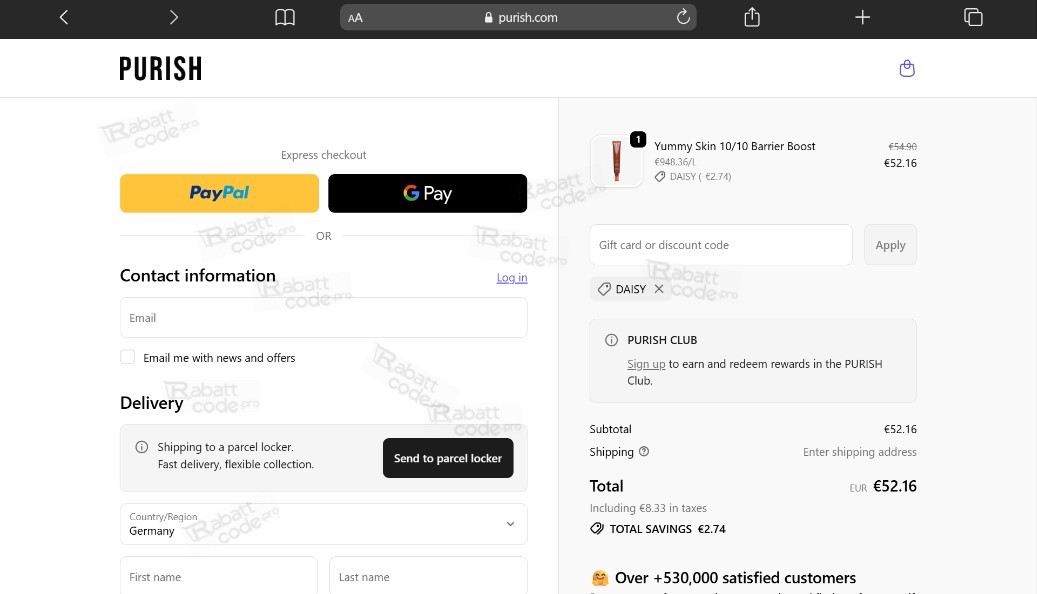This screenshot has height=594, width=1037.
Task: Tap the Safari share icon
Action: point(752,17)
